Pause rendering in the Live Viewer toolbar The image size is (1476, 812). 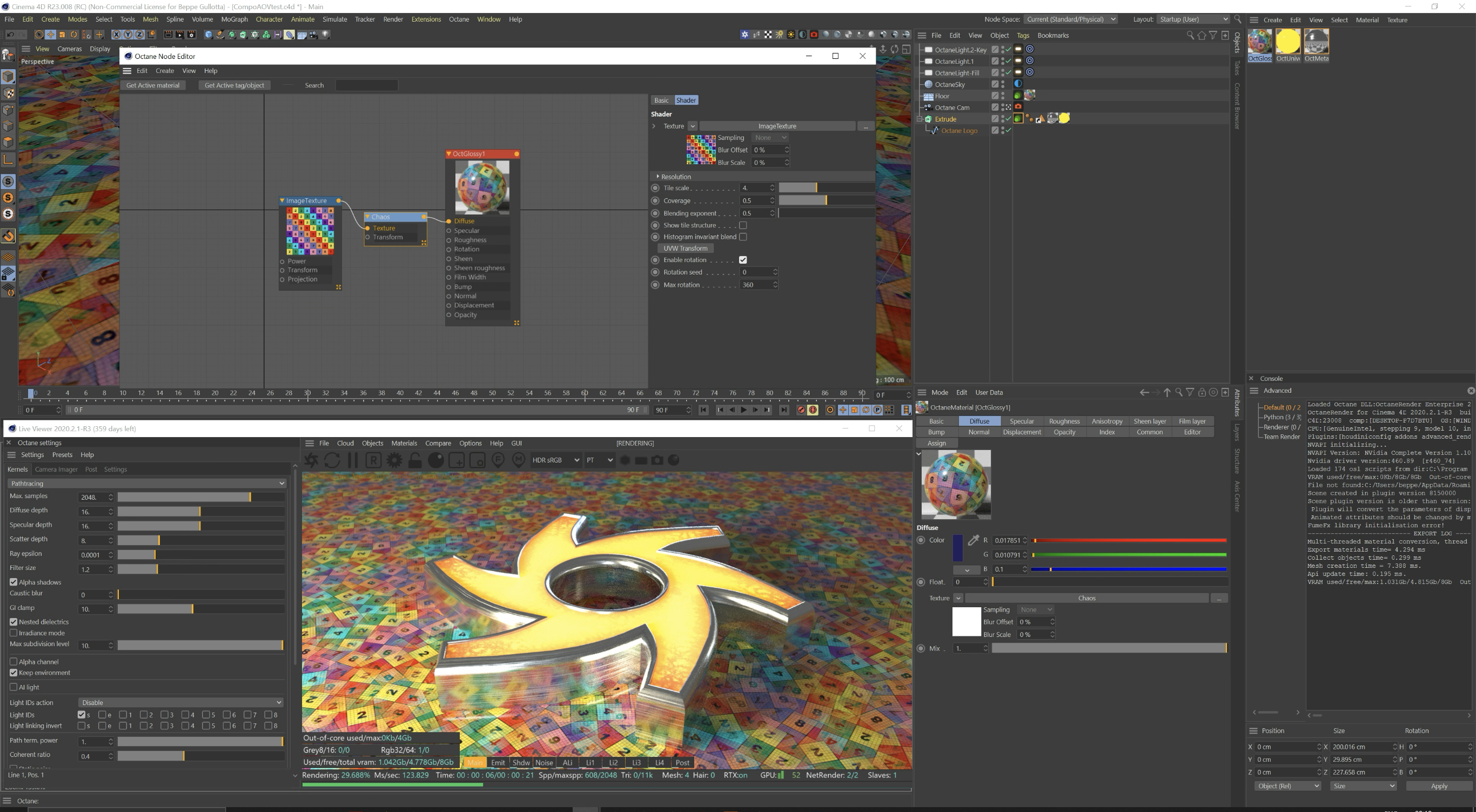(353, 460)
